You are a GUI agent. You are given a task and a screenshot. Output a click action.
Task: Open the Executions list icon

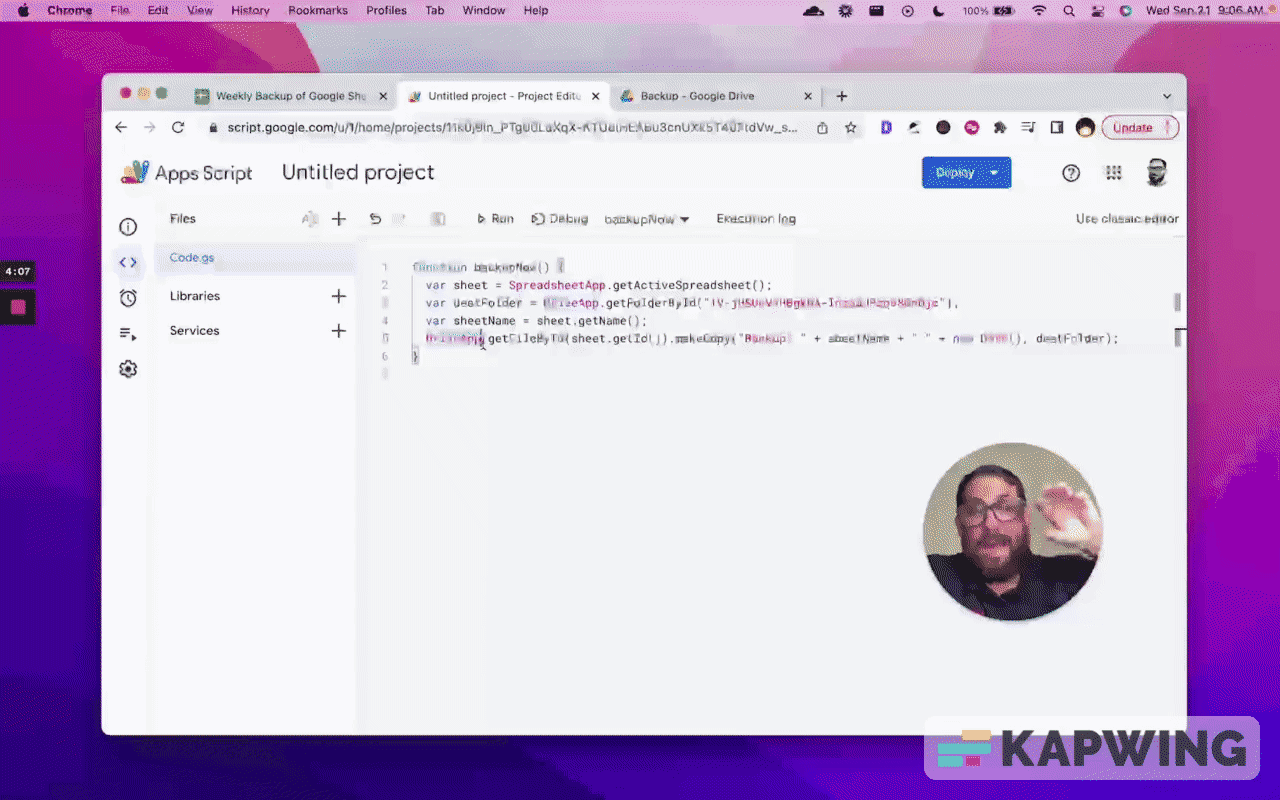click(x=128, y=334)
